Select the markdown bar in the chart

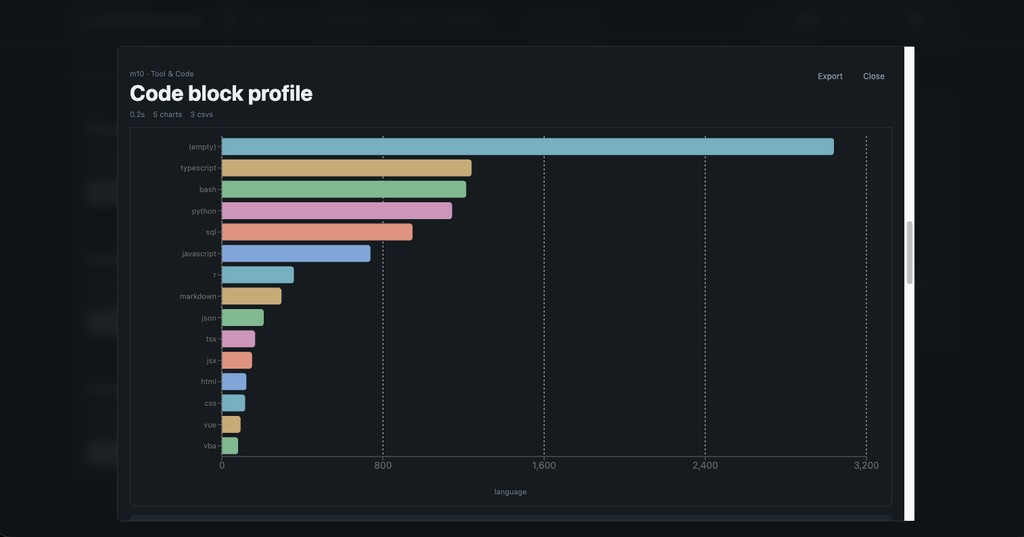[251, 296]
